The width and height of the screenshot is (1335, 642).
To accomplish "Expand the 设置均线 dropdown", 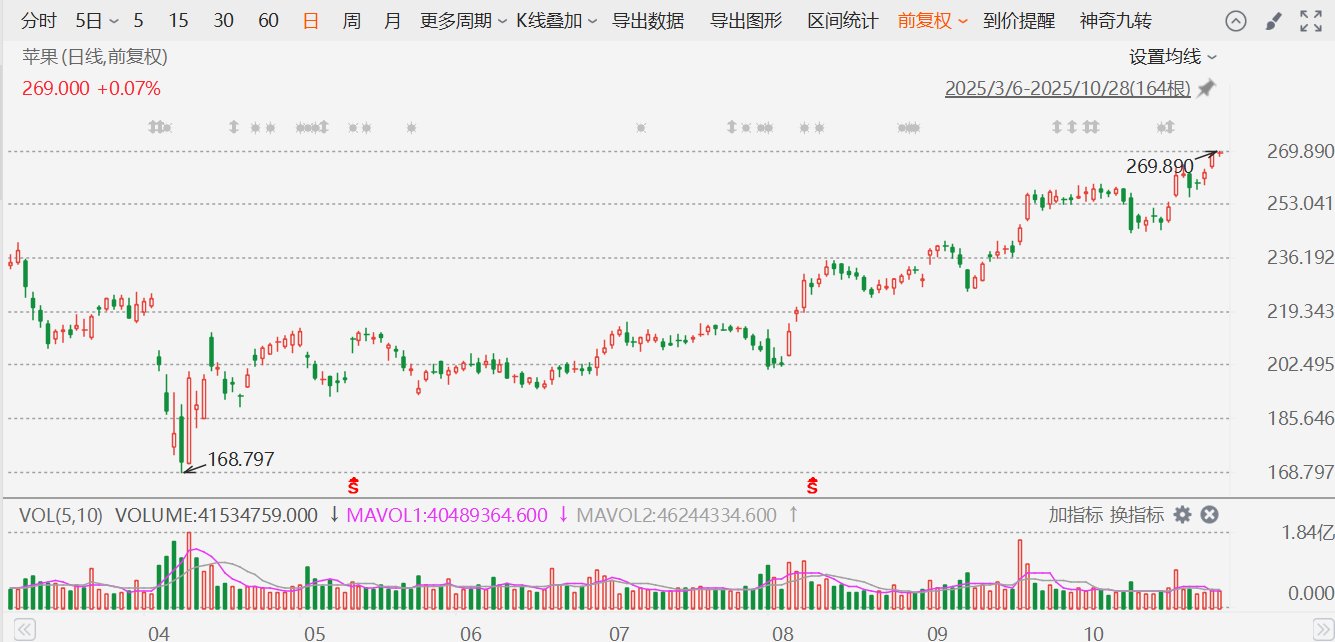I will pyautogui.click(x=1173, y=58).
